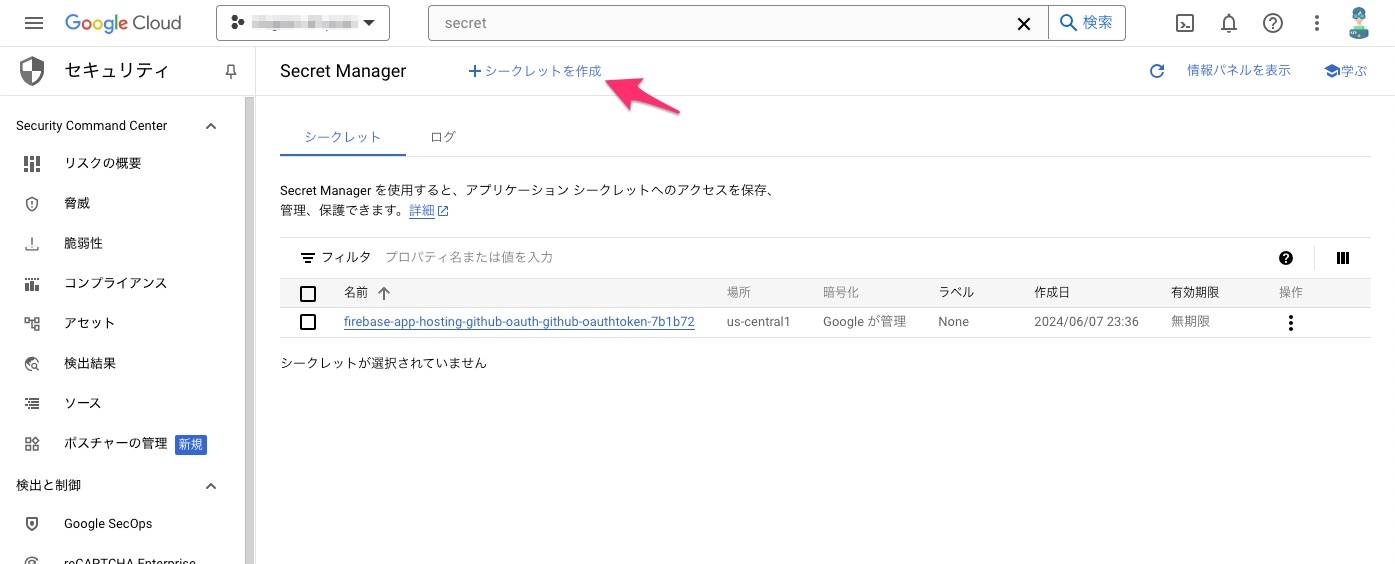Click the us-central1 location cell
The width and height of the screenshot is (1395, 564).
[759, 322]
